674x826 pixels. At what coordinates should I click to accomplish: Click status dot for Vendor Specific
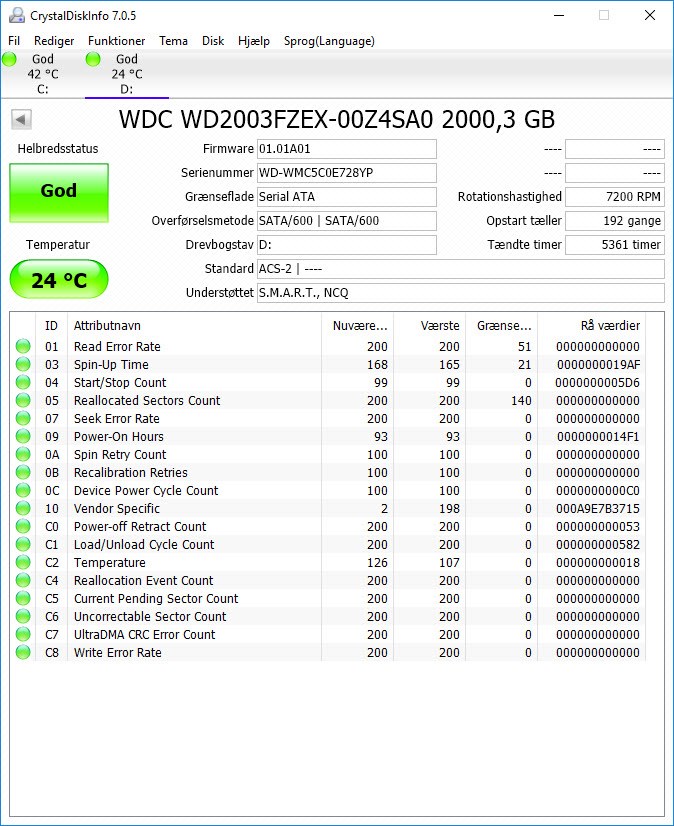(23, 508)
